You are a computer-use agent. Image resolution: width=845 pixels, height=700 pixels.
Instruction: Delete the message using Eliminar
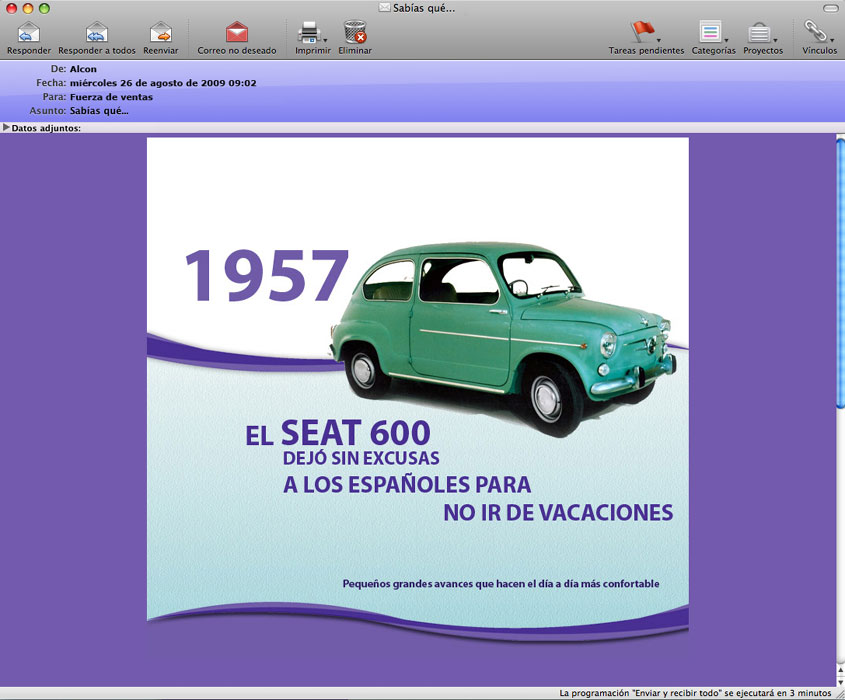point(355,32)
